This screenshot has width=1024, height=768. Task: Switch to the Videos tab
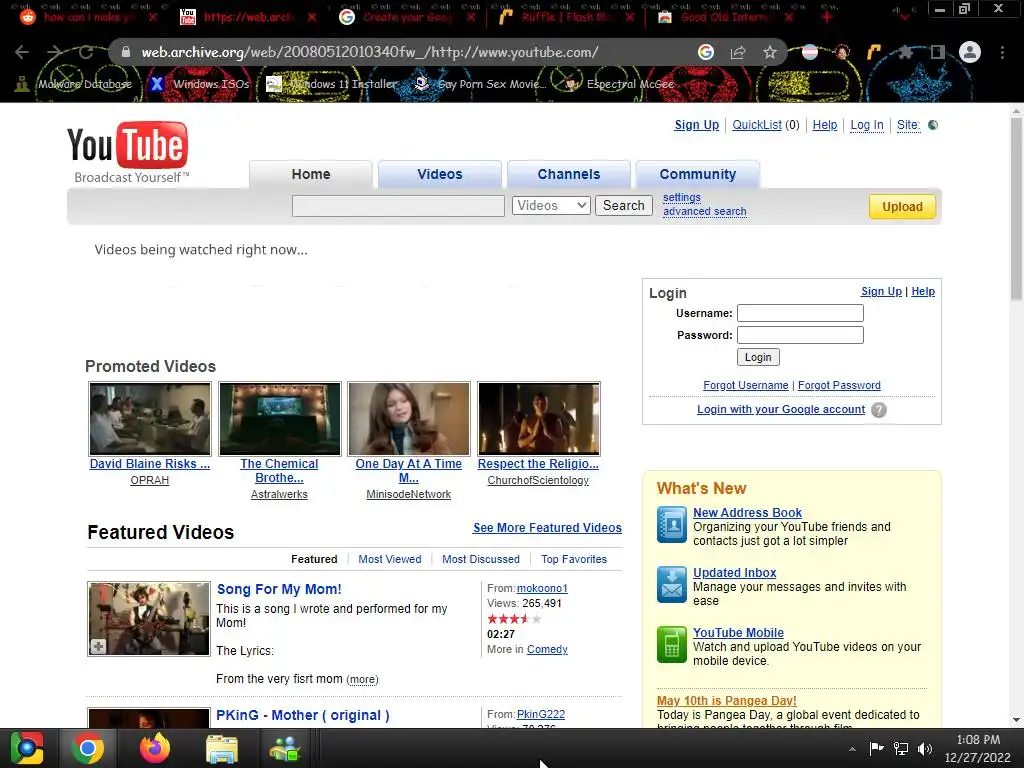(440, 174)
